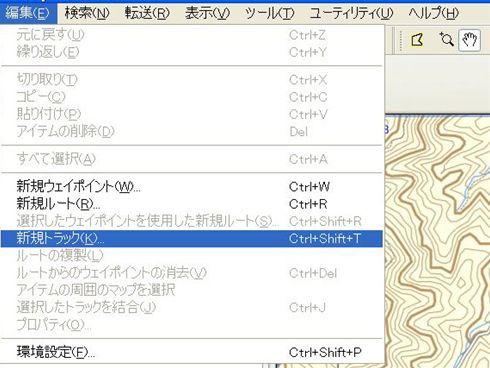This screenshot has width=490, height=368.
Task: Select the hand pan tool icon
Action: click(x=469, y=40)
